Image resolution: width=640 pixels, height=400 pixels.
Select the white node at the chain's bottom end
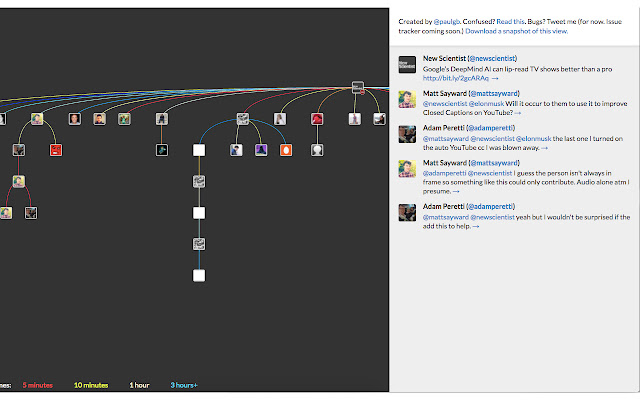coord(199,276)
